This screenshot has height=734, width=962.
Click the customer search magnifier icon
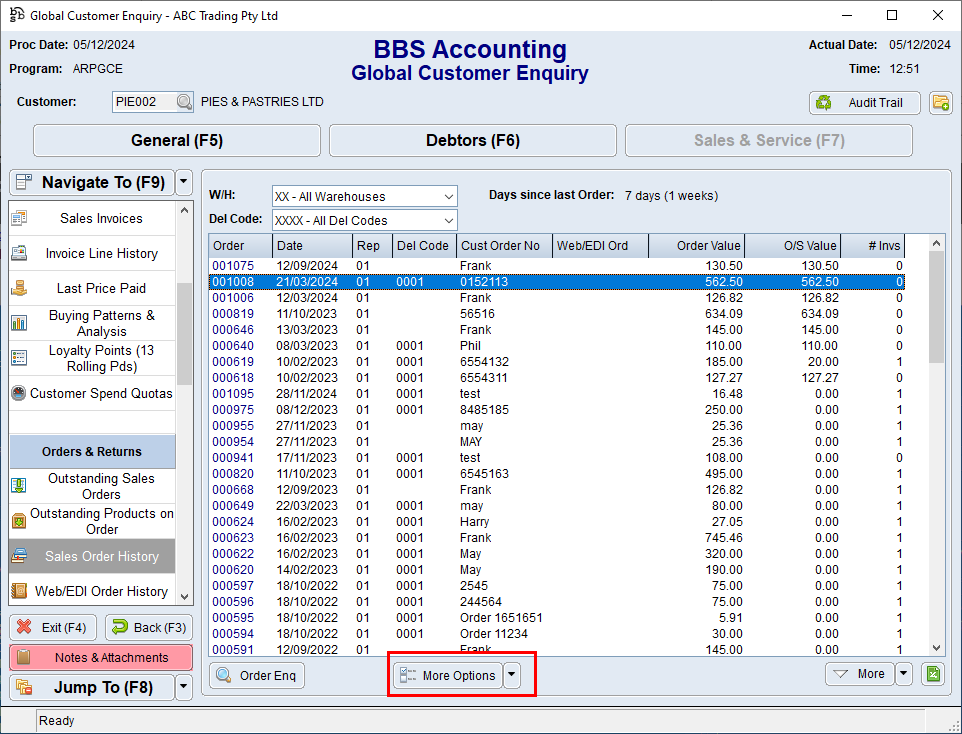click(184, 102)
